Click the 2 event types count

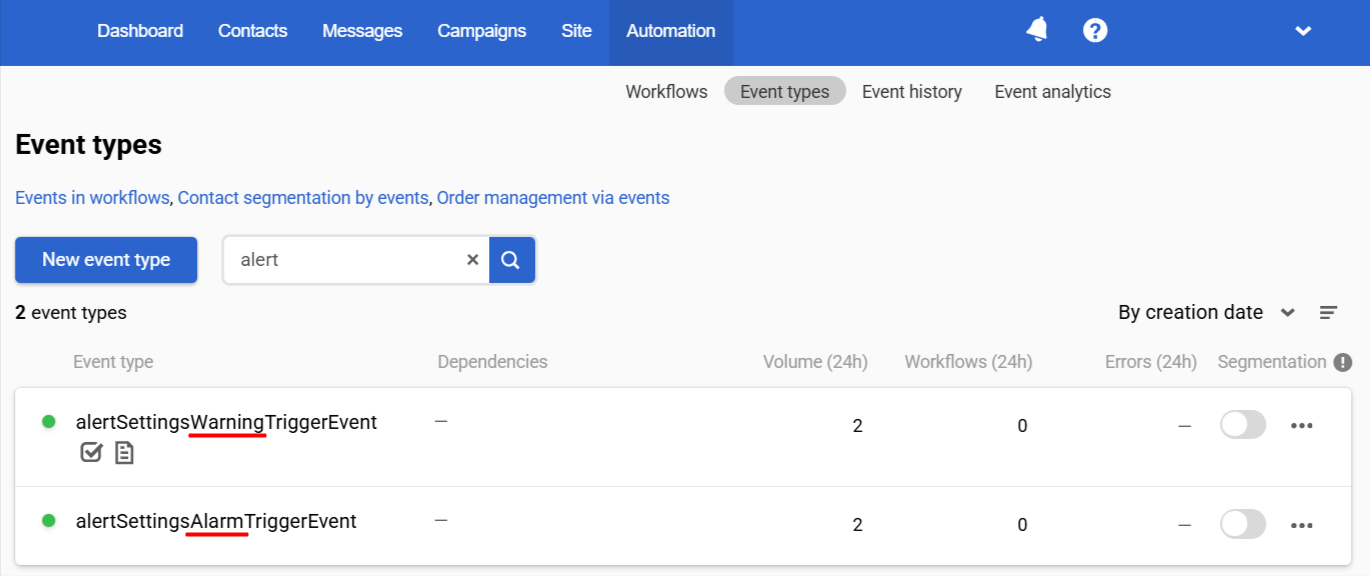coord(71,313)
